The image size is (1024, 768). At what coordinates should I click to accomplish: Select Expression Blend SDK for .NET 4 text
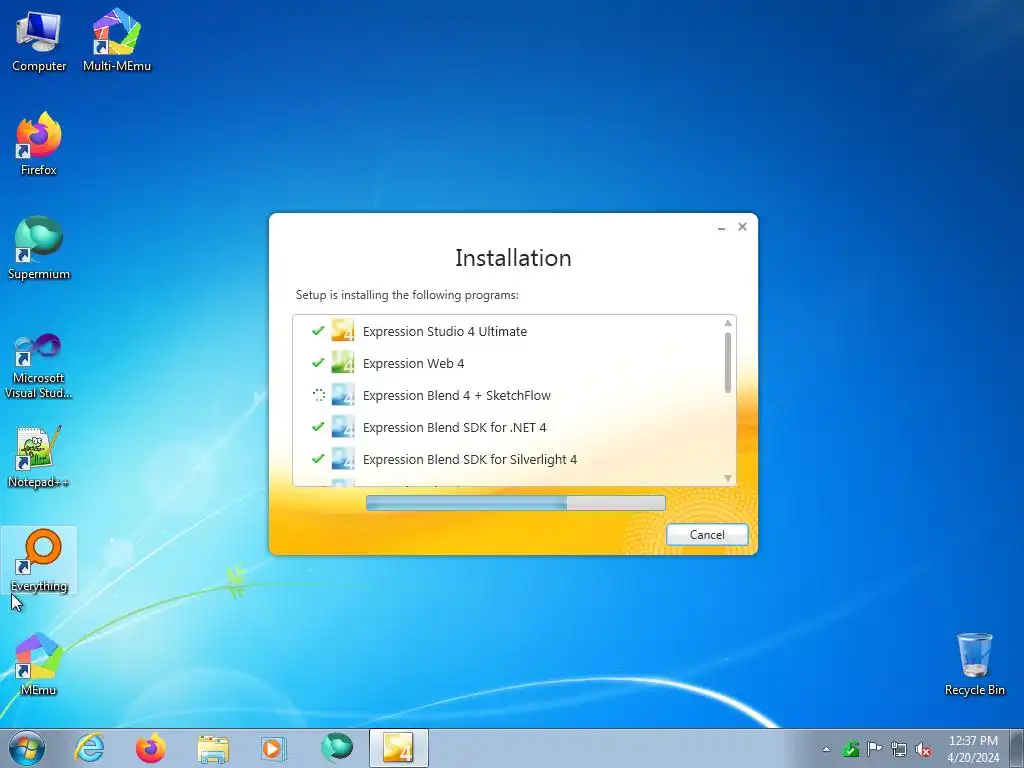(455, 427)
